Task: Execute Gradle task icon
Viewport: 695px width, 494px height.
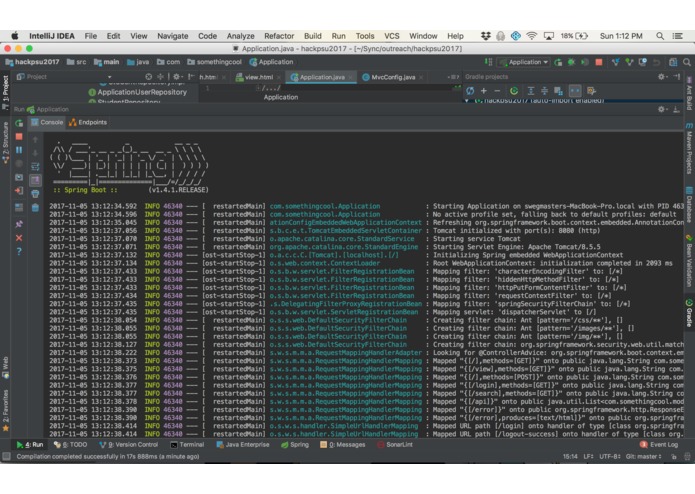Action: pos(514,91)
